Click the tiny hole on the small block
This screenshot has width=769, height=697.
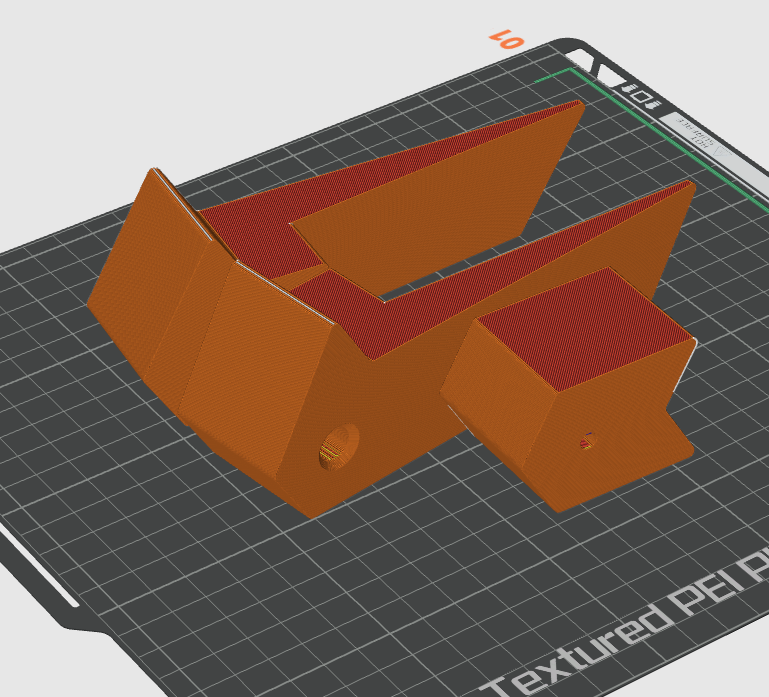587,441
